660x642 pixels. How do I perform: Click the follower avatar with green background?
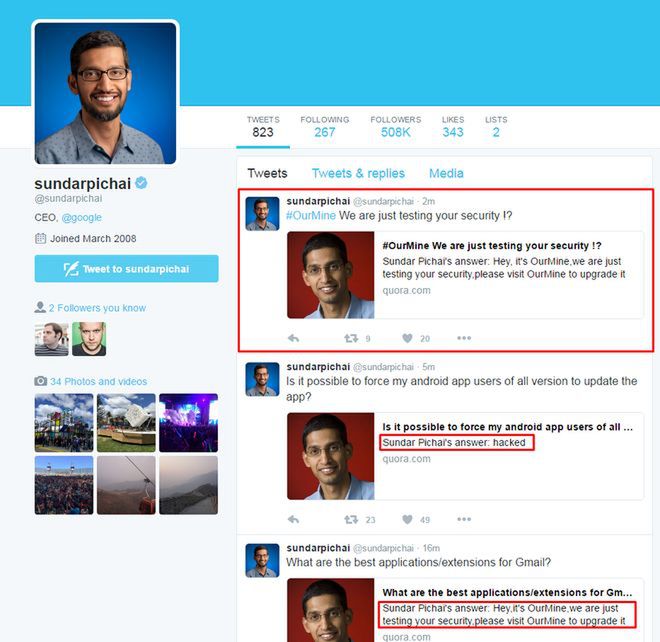coord(89,339)
